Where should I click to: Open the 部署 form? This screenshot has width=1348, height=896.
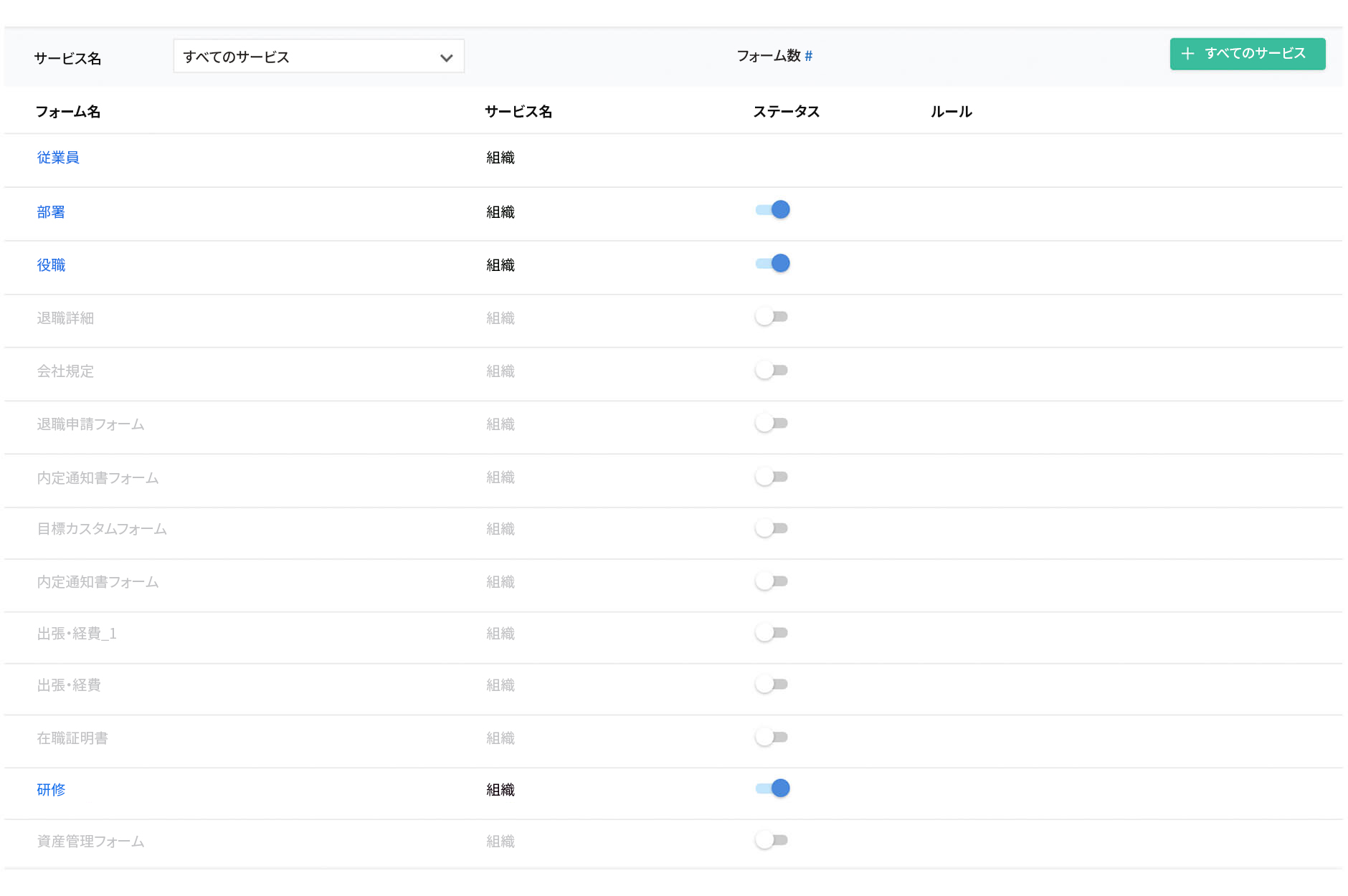50,211
